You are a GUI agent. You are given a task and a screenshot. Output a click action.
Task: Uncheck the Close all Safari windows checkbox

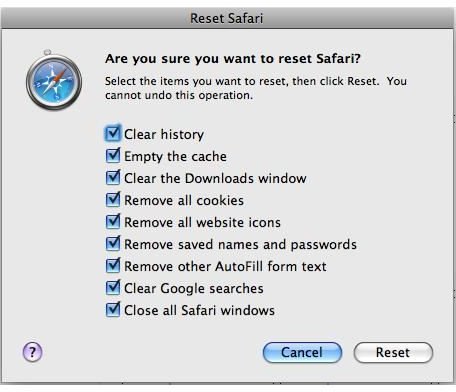coord(113,310)
